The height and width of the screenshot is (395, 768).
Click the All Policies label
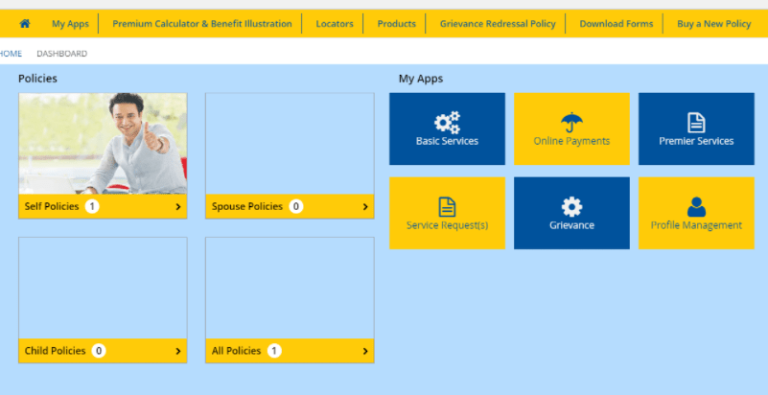[x=236, y=351]
